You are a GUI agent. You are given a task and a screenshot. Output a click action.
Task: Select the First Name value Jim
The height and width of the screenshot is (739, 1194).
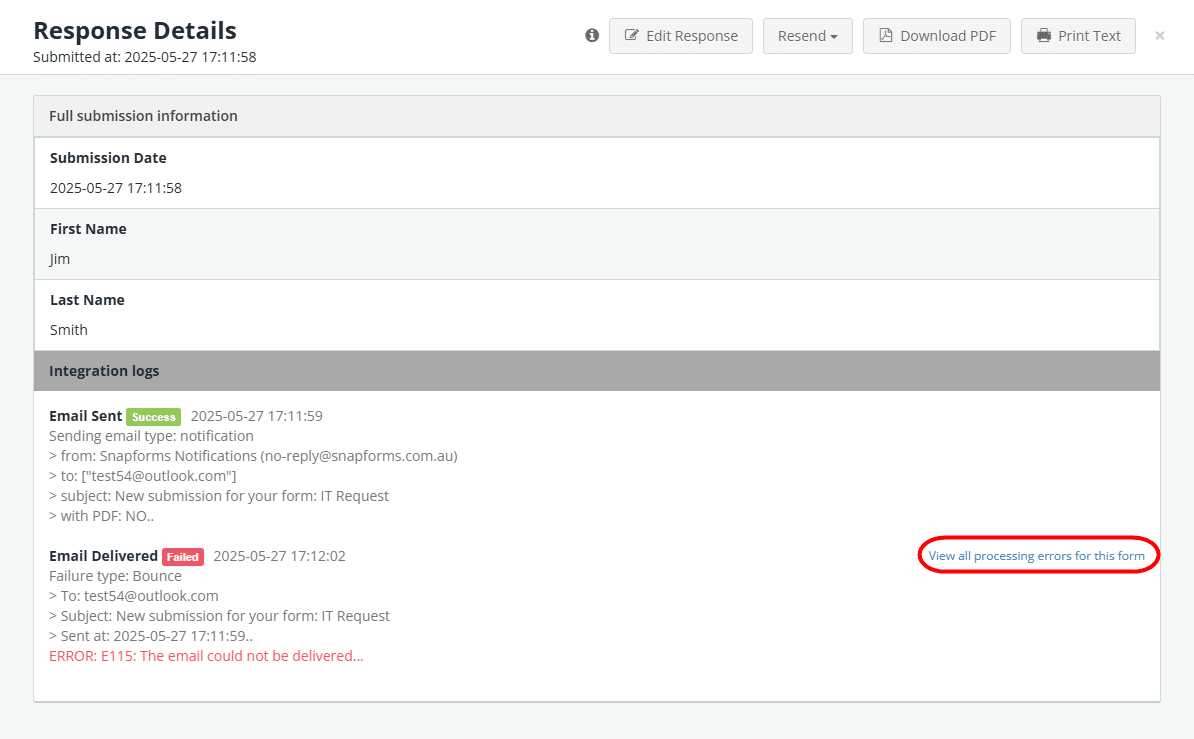click(x=60, y=259)
